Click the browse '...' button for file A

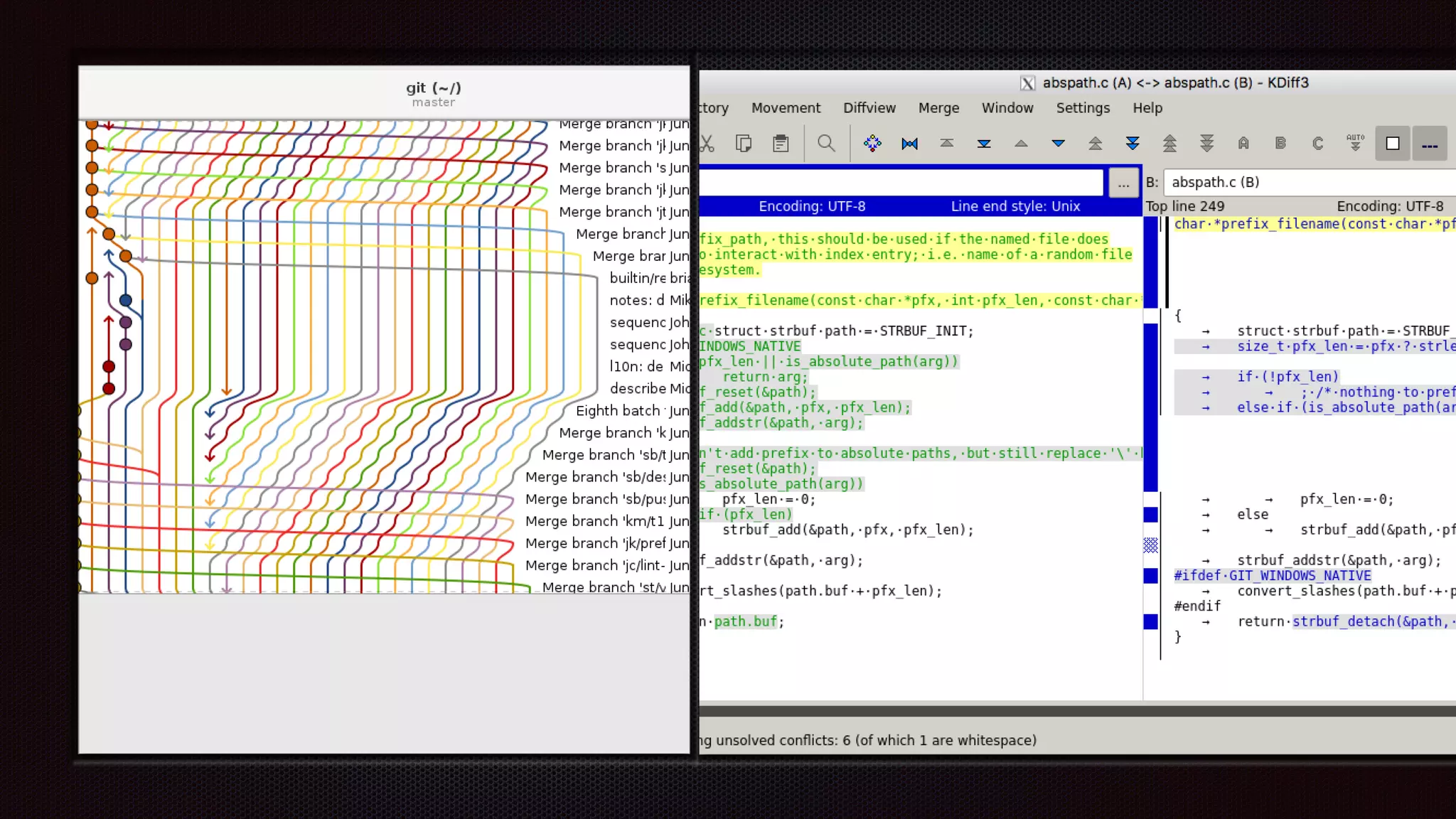[x=1123, y=183]
